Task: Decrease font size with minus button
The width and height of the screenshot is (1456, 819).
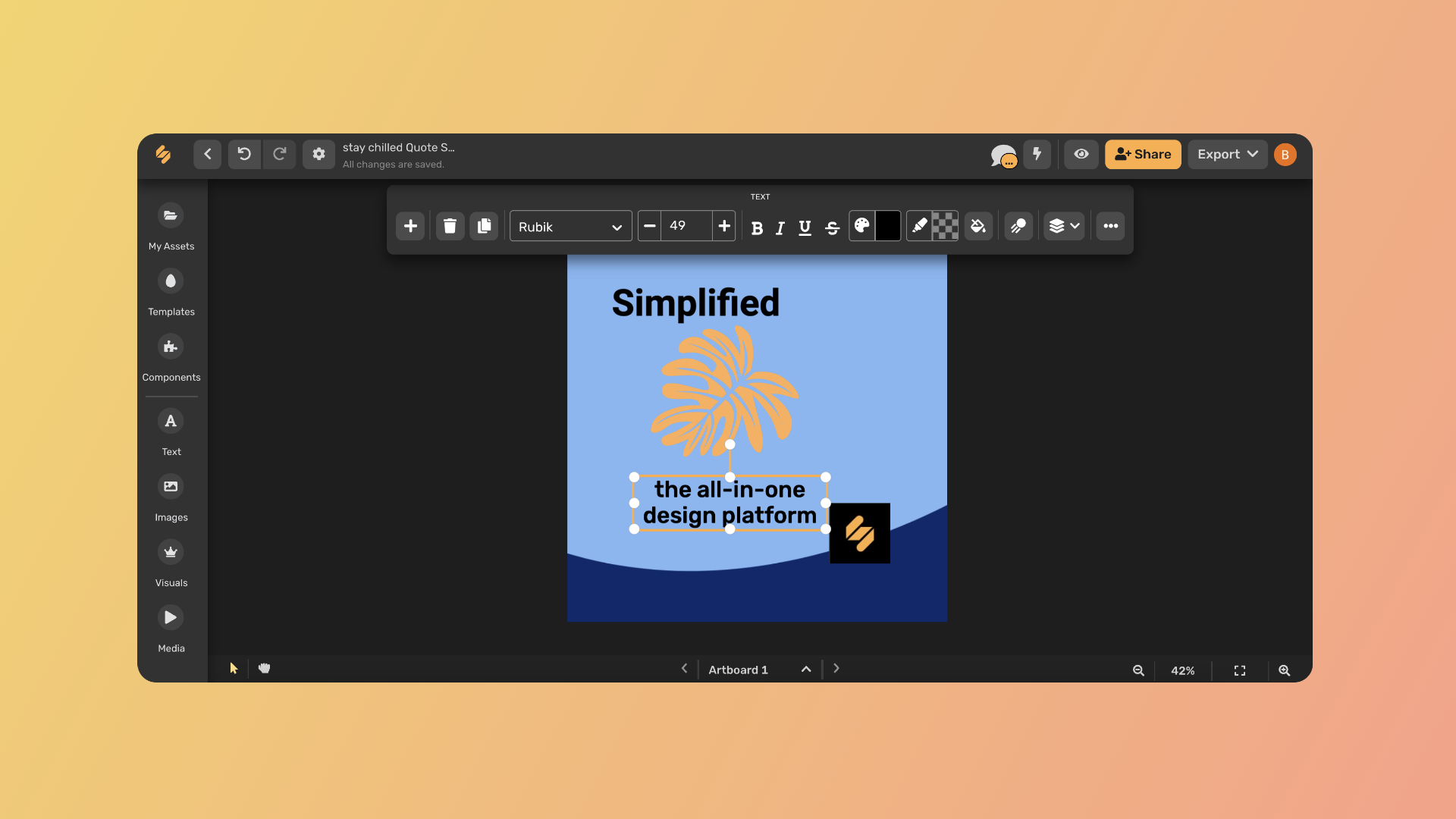Action: click(x=649, y=226)
